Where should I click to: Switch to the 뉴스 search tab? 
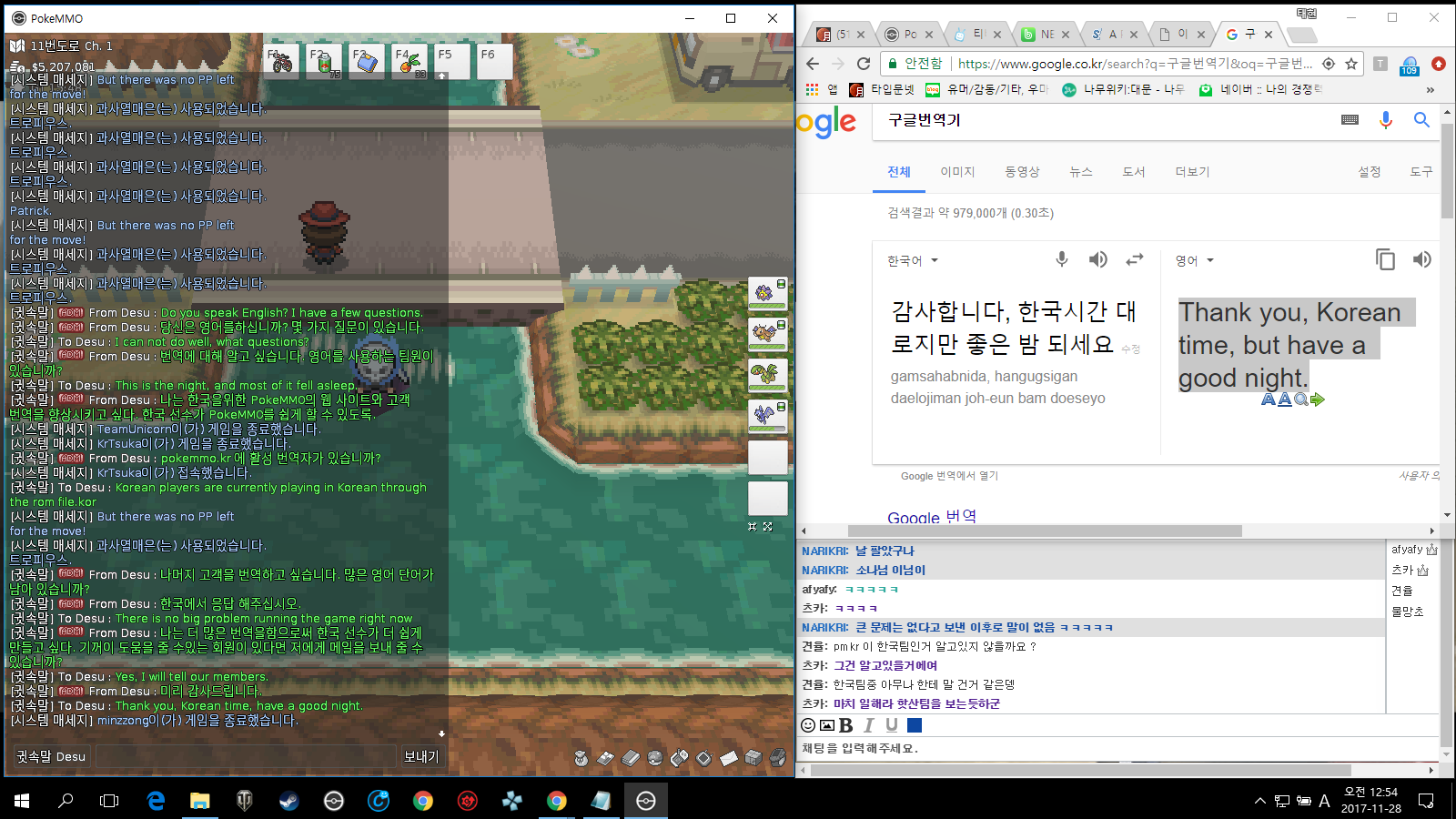pyautogui.click(x=1080, y=172)
